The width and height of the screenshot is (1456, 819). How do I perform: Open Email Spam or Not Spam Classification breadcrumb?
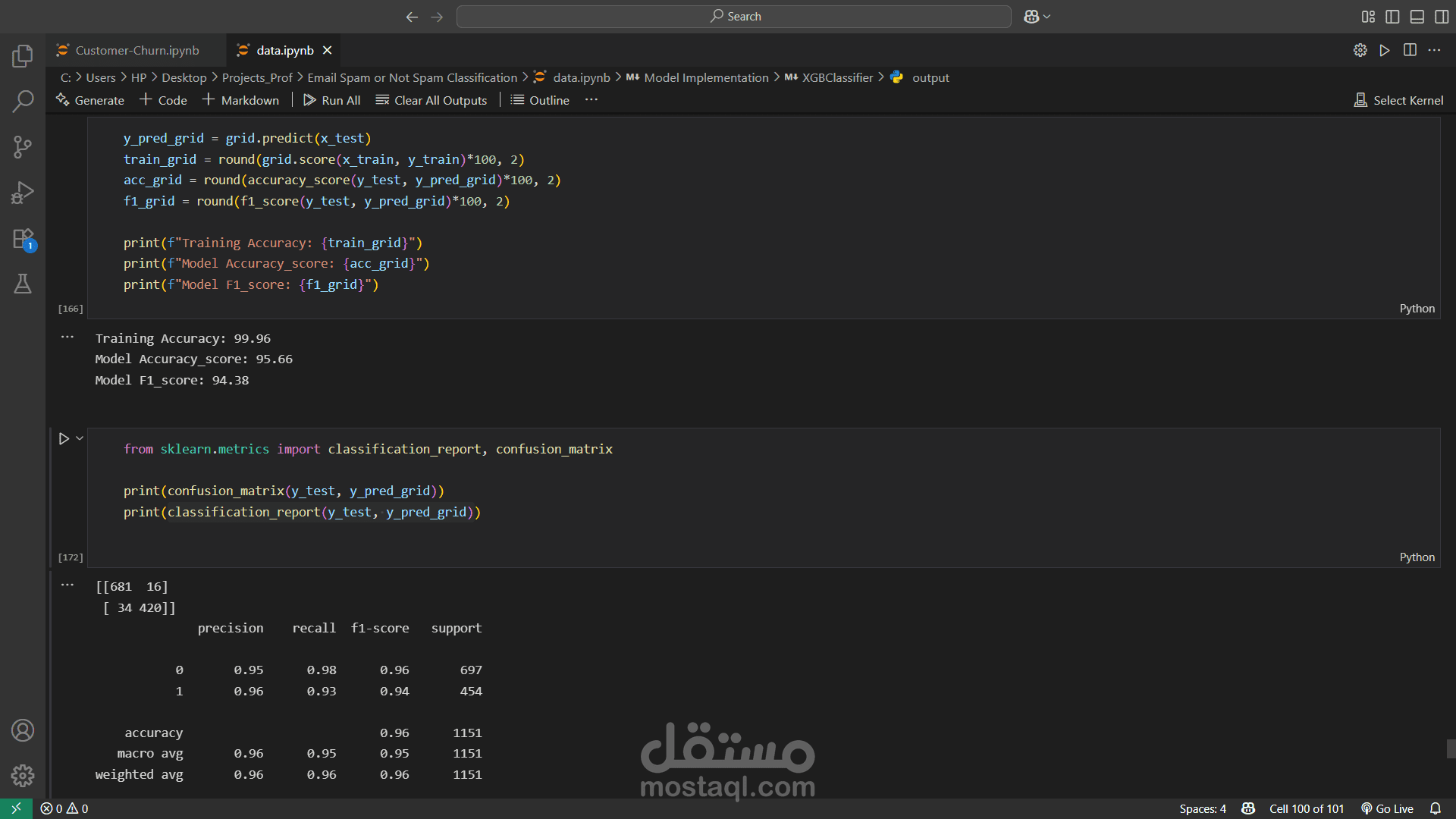point(413,77)
